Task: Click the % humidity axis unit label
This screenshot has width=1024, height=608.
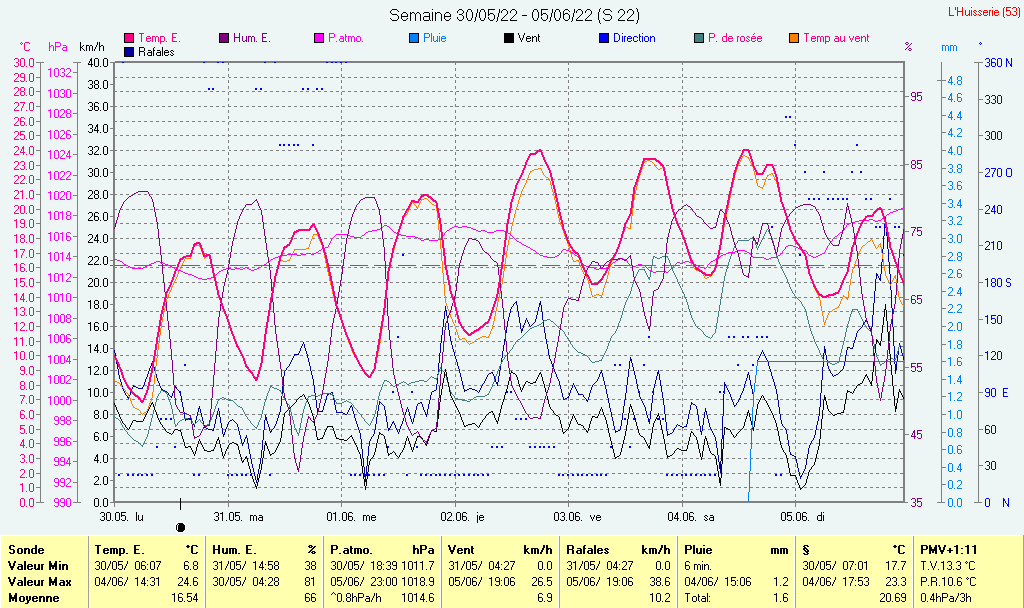Action: click(x=908, y=47)
